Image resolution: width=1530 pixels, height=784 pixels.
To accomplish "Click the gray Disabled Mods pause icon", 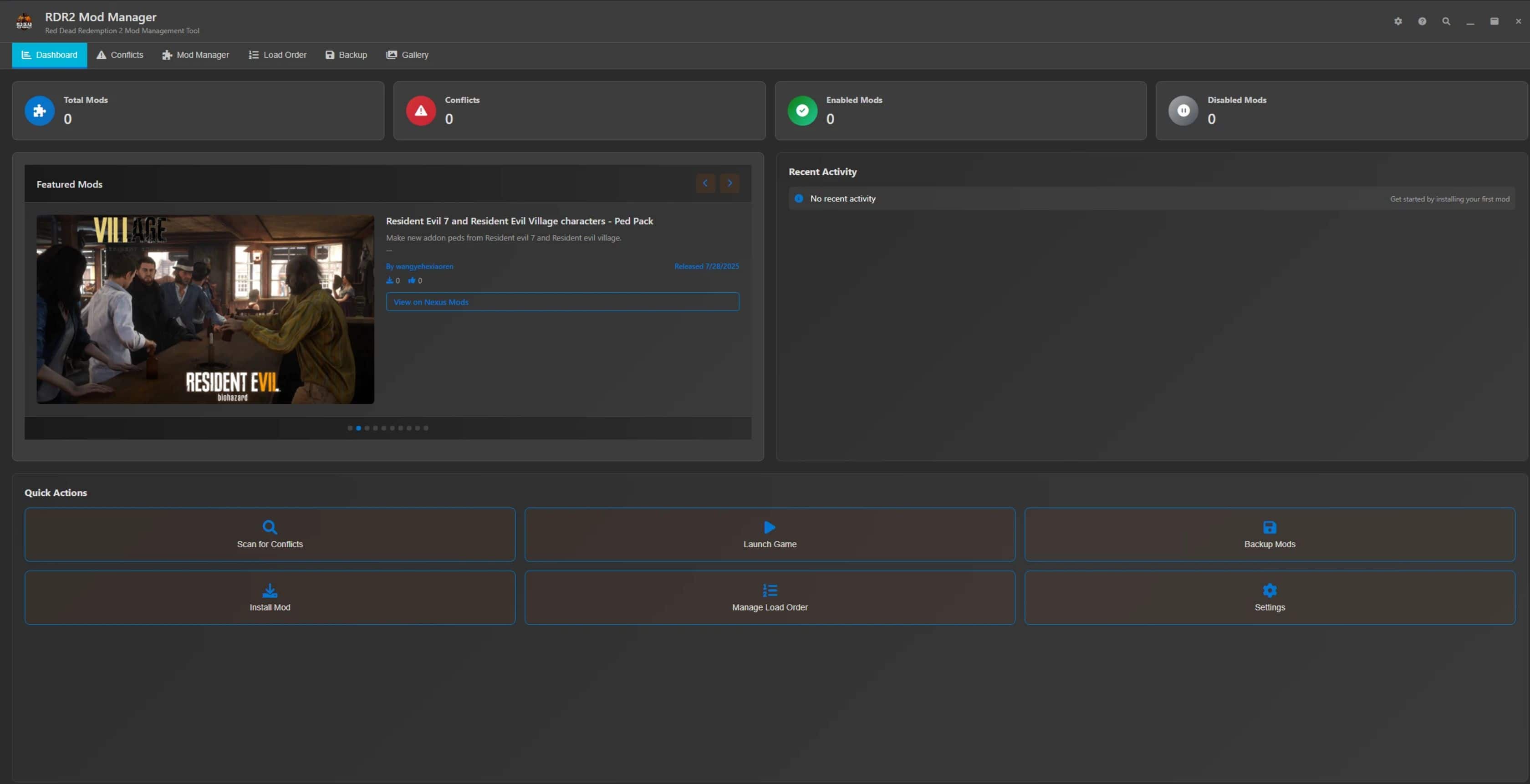I will (x=1183, y=111).
